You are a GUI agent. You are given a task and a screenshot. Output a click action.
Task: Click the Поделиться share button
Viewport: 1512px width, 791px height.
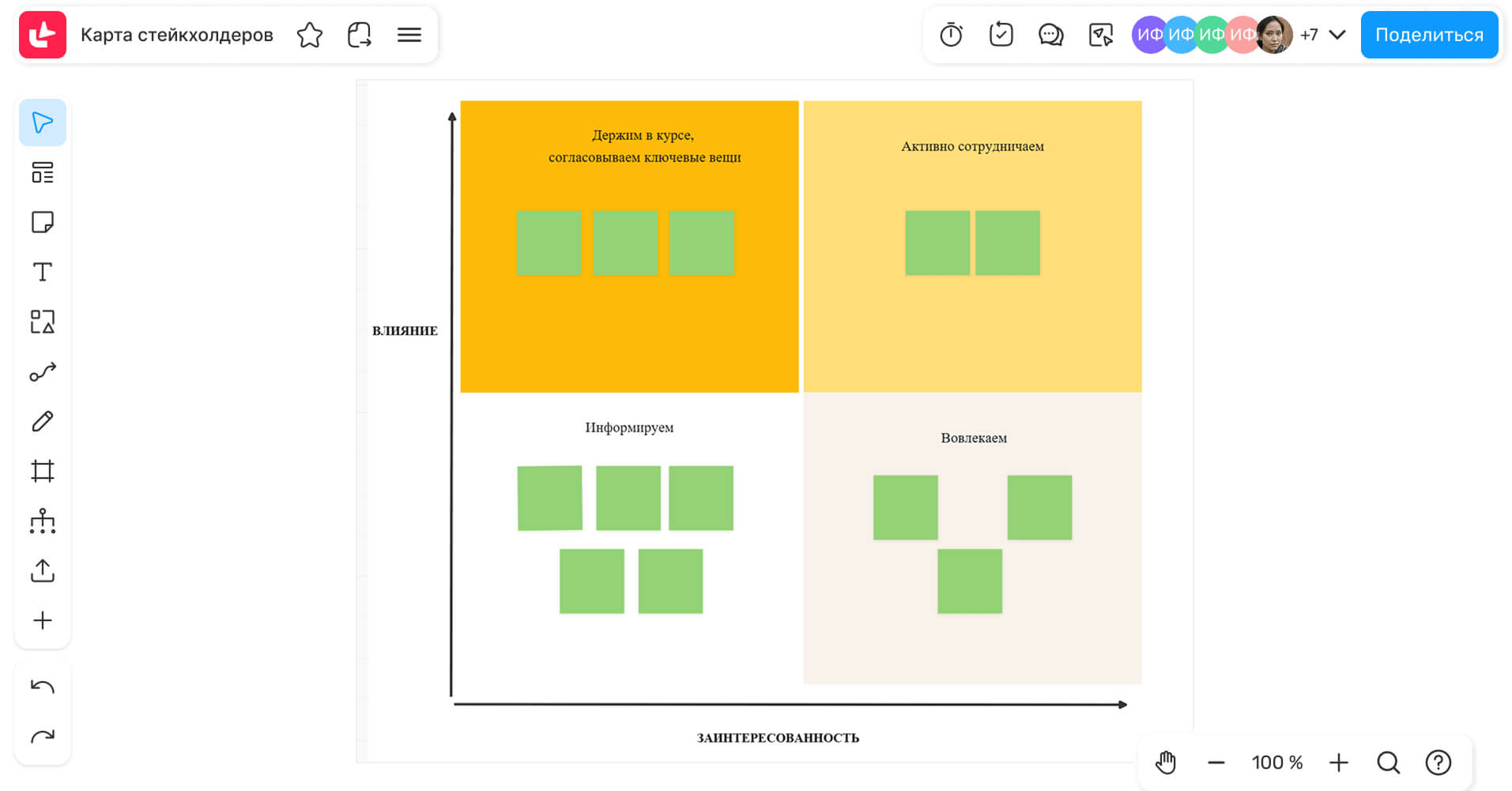coord(1428,35)
